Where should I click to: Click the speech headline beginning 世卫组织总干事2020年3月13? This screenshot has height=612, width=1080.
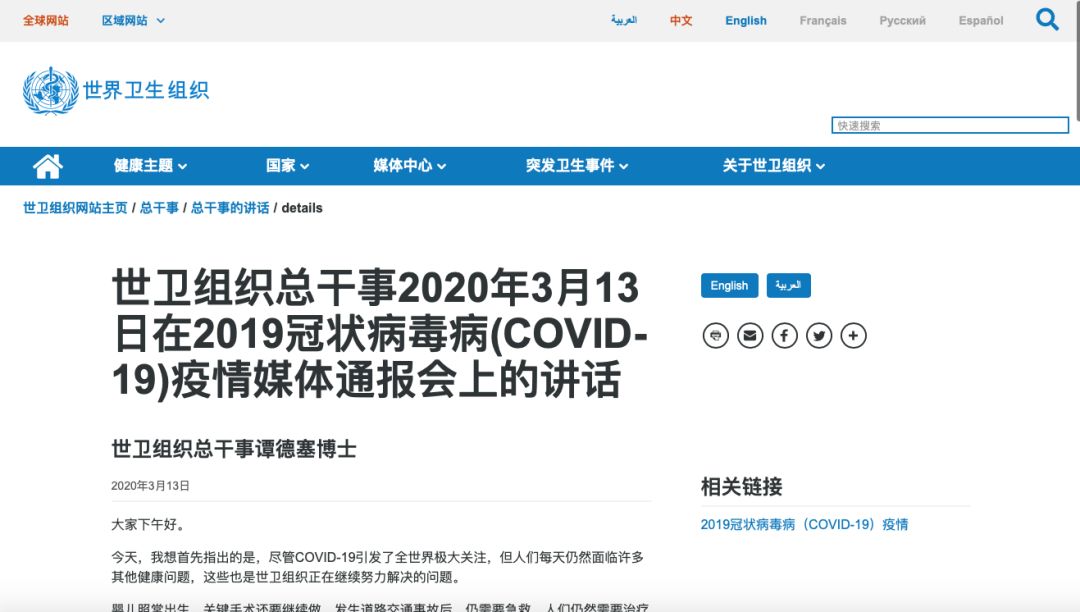[x=380, y=334]
